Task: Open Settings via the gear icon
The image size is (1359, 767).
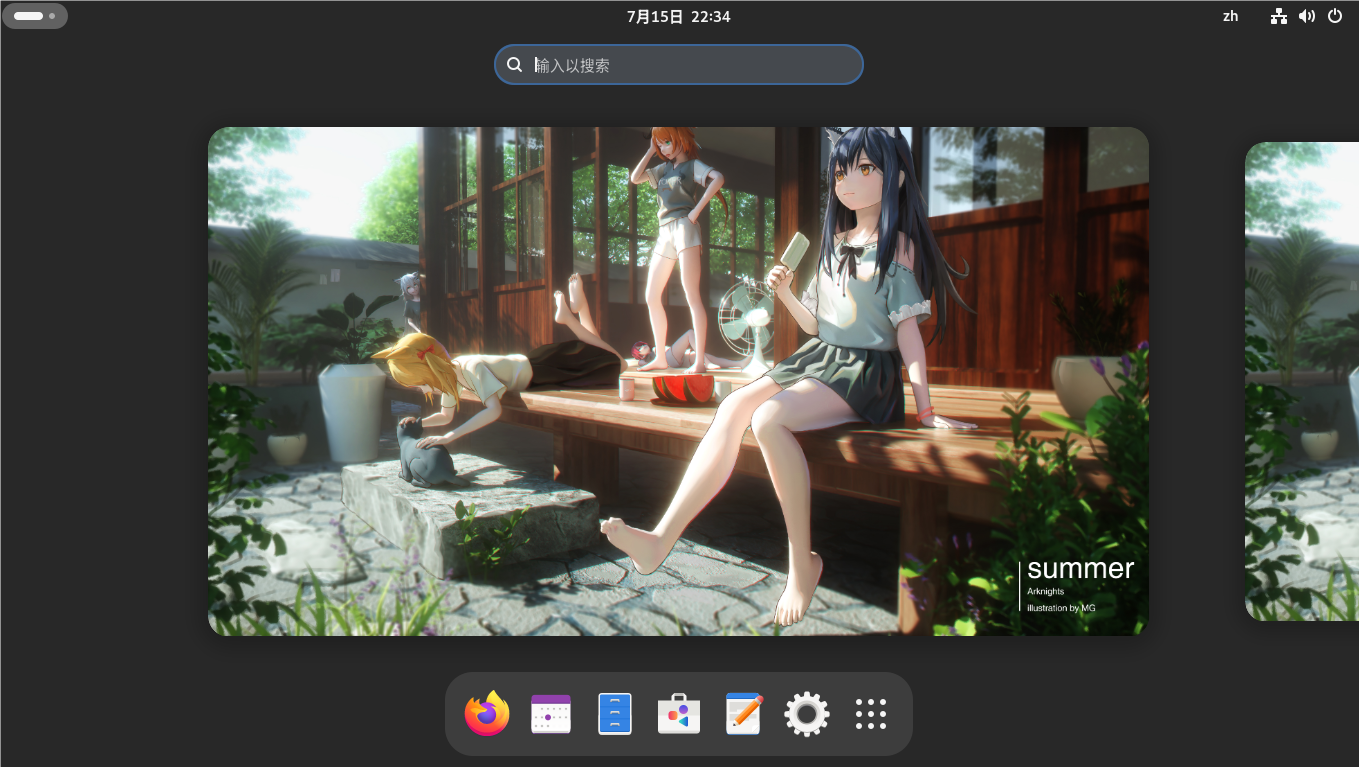Action: pyautogui.click(x=807, y=714)
